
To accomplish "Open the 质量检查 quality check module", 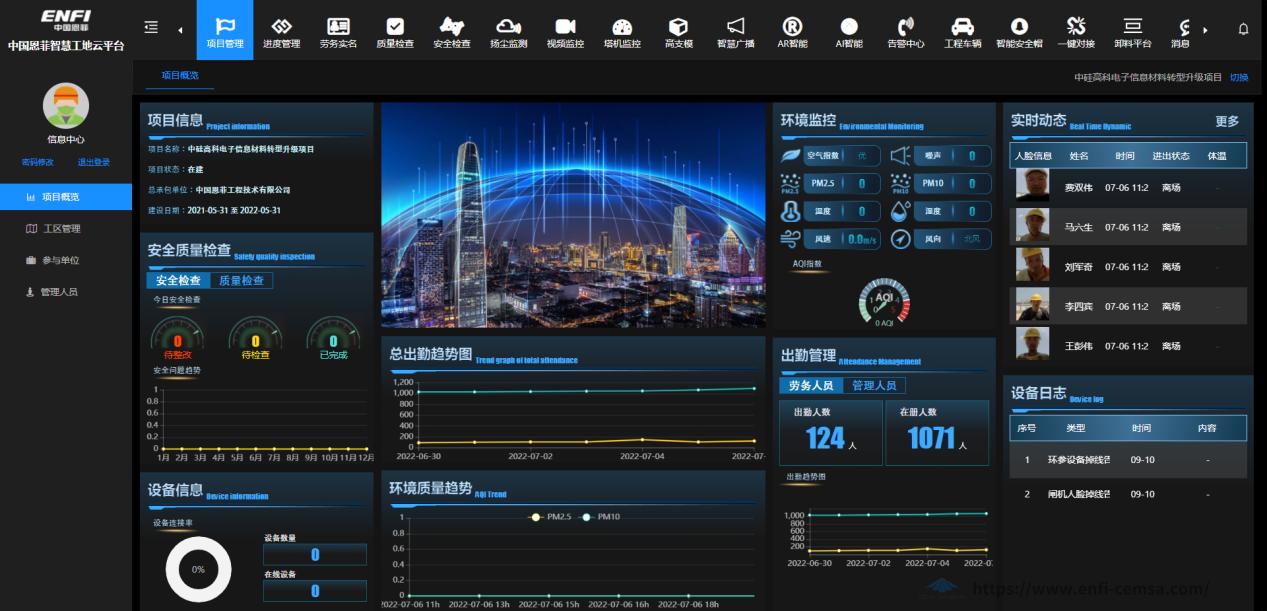I will coord(395,31).
